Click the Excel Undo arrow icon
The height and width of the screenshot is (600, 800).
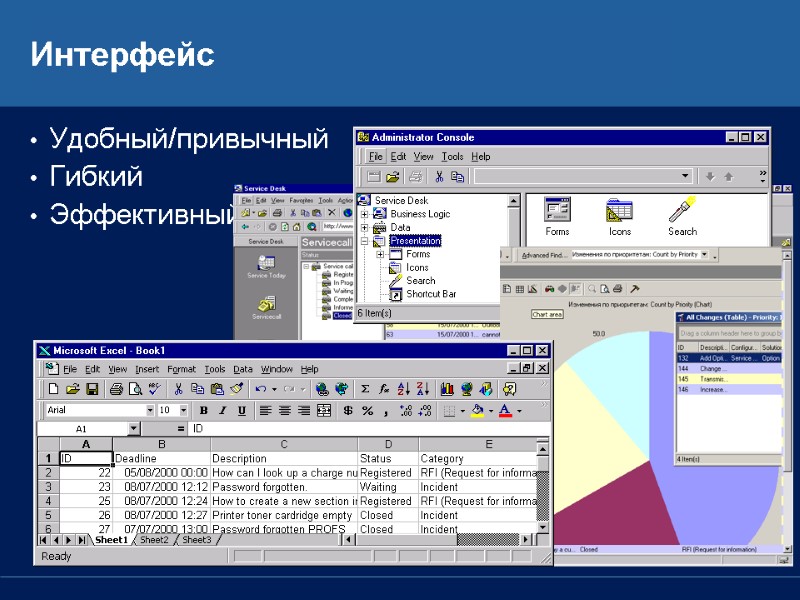pos(261,389)
